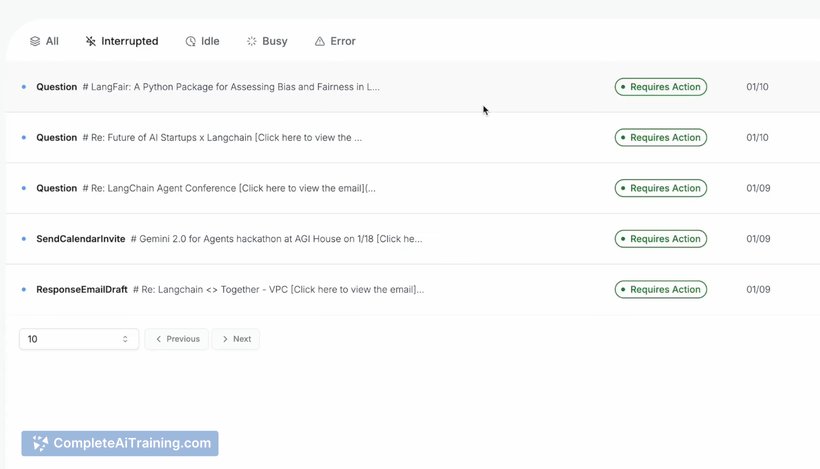
Task: Click the Error warning triangle icon
Action: tap(320, 41)
